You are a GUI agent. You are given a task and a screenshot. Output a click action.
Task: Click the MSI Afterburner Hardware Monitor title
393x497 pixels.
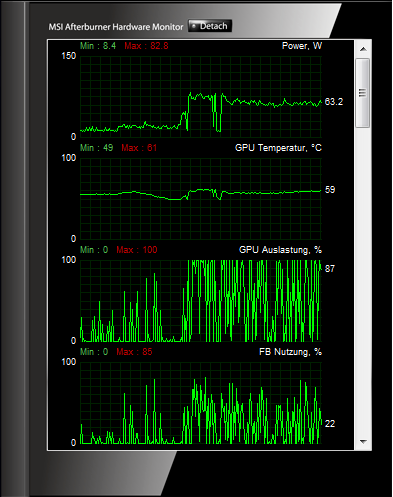click(116, 27)
